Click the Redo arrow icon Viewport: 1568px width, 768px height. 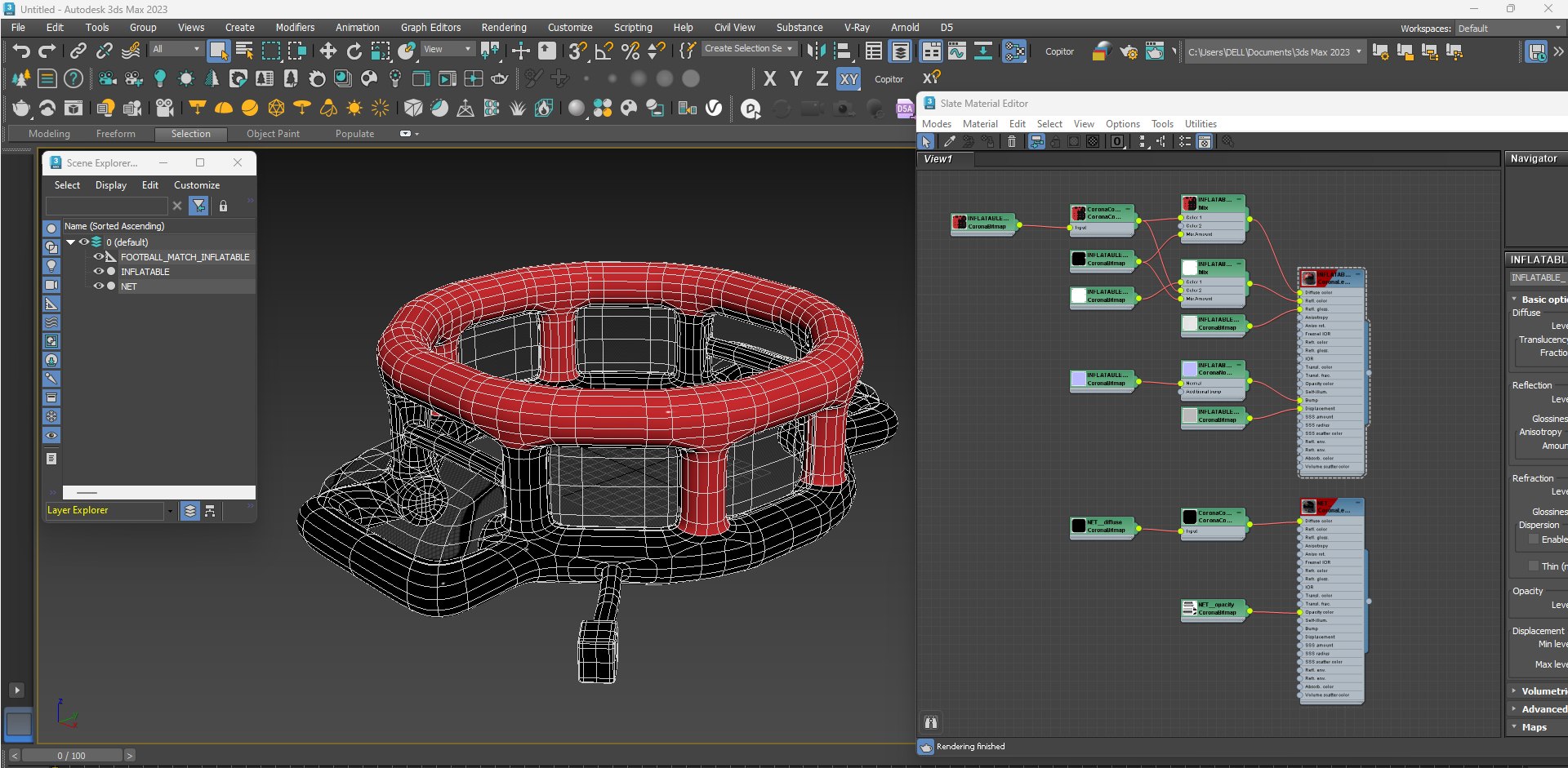(47, 51)
